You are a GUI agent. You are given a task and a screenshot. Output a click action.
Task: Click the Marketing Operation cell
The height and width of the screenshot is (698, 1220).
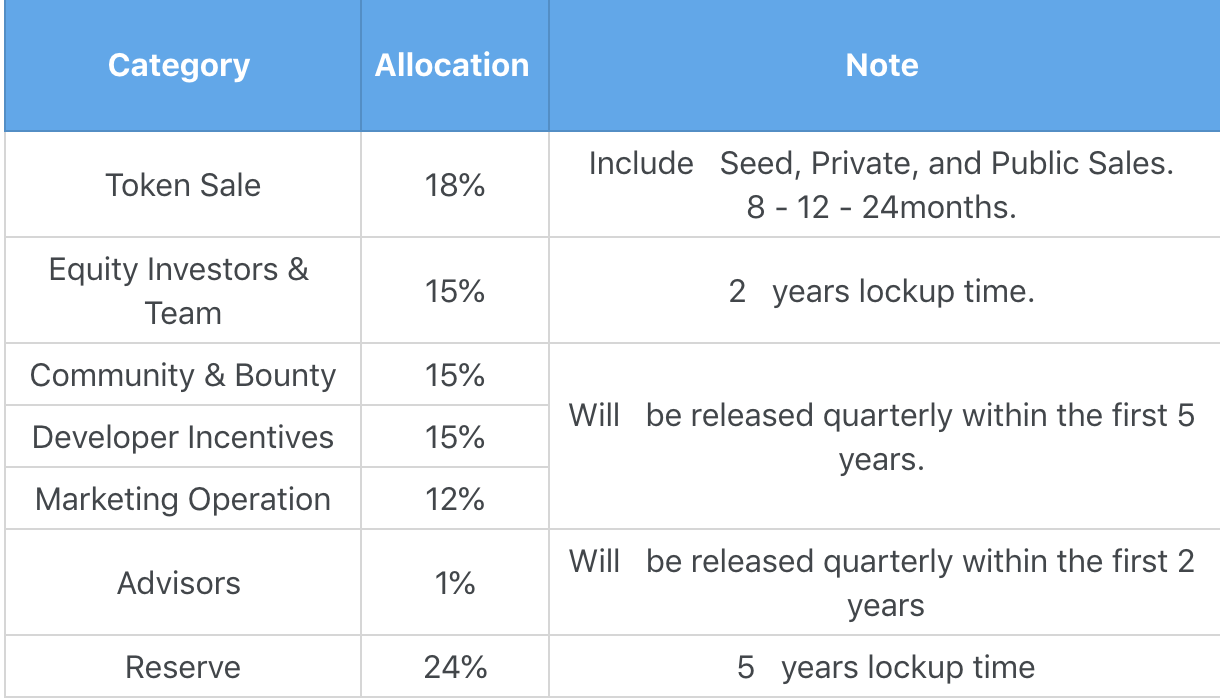183,499
